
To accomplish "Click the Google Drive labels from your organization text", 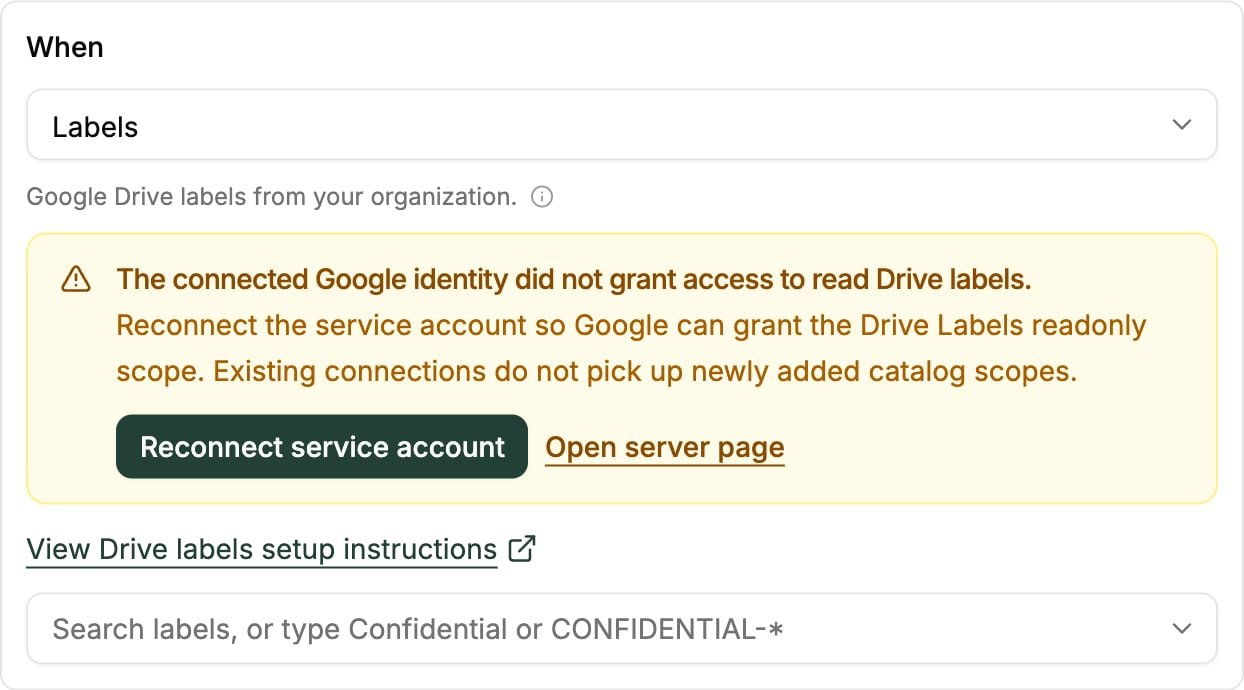I will [272, 197].
